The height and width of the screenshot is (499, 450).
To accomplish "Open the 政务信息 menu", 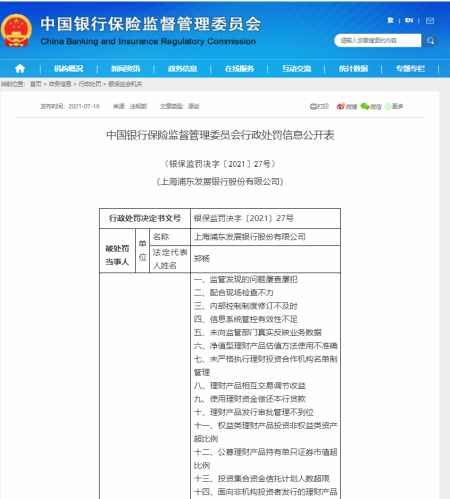I will click(182, 69).
